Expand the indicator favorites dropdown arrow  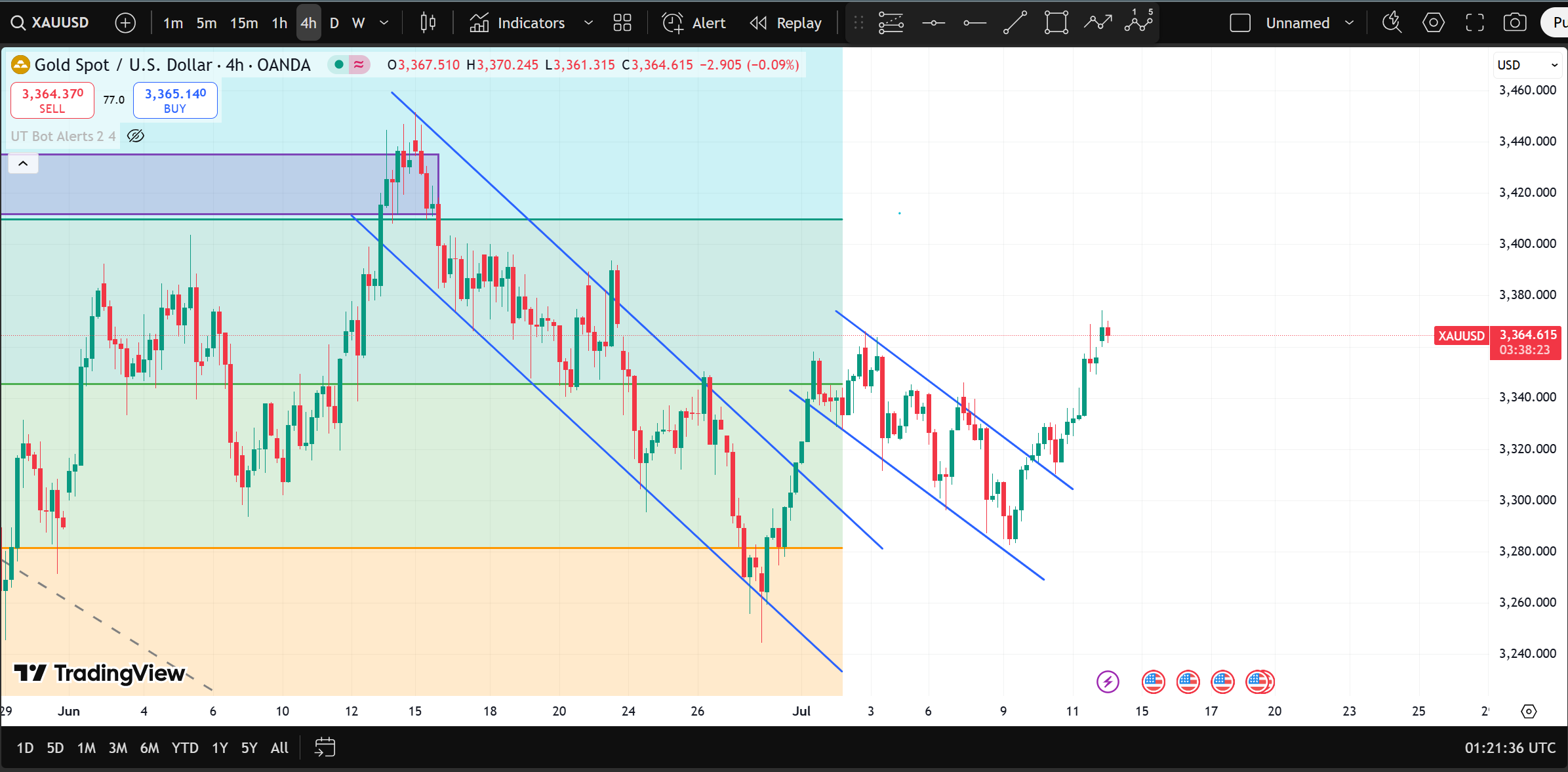588,23
